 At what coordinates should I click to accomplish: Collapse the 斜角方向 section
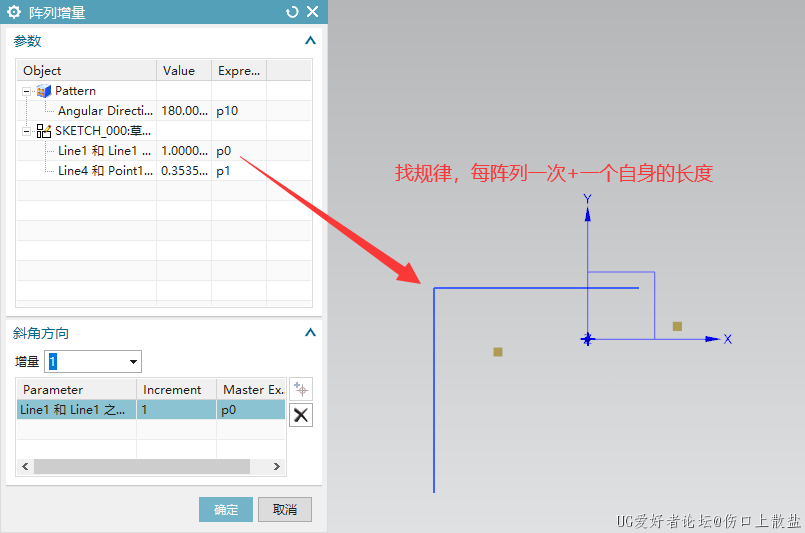tap(310, 333)
